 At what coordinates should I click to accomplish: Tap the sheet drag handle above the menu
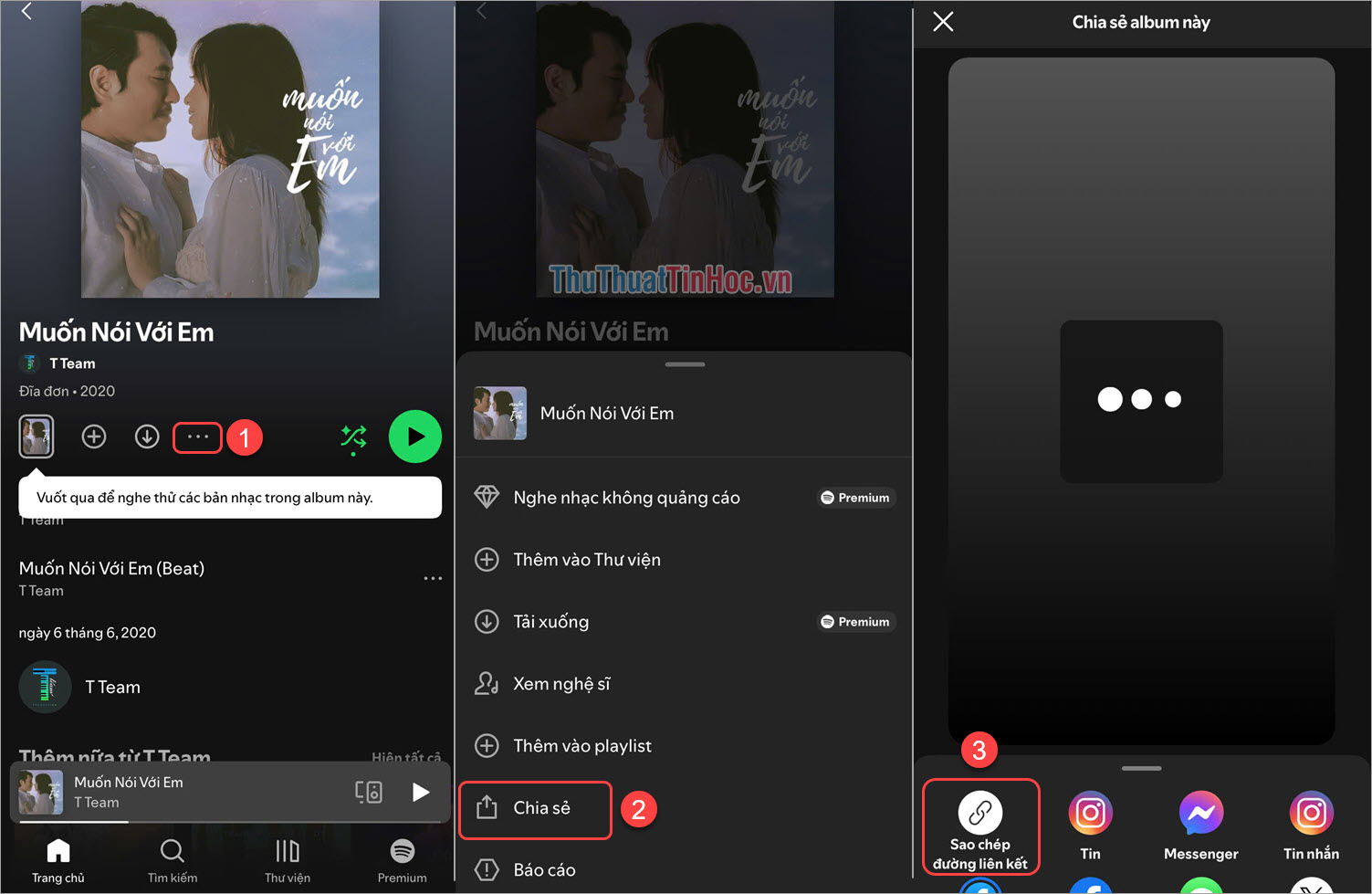(685, 364)
